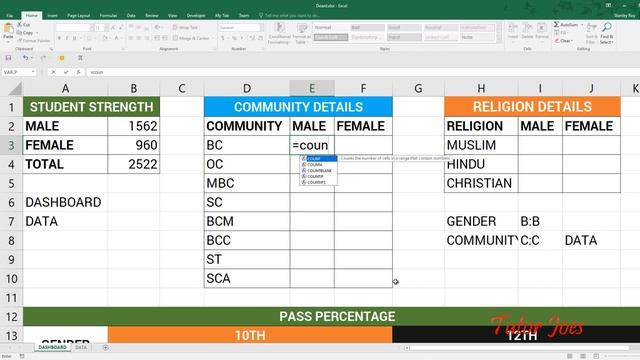Click column header H

click(x=481, y=89)
